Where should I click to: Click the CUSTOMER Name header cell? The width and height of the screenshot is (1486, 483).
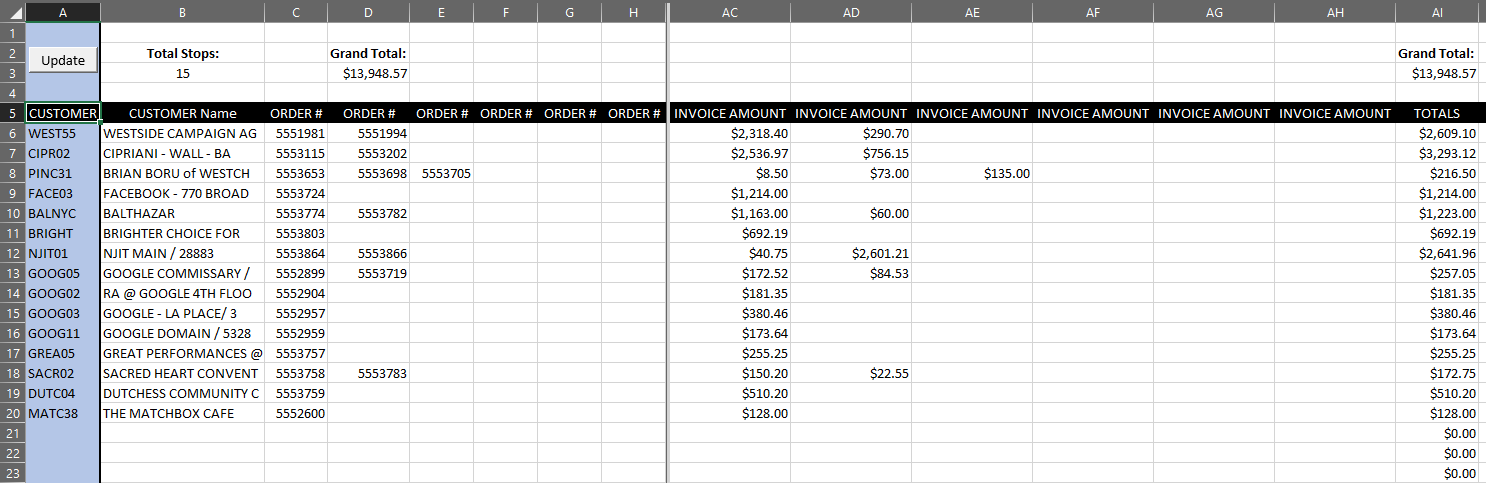(x=182, y=113)
